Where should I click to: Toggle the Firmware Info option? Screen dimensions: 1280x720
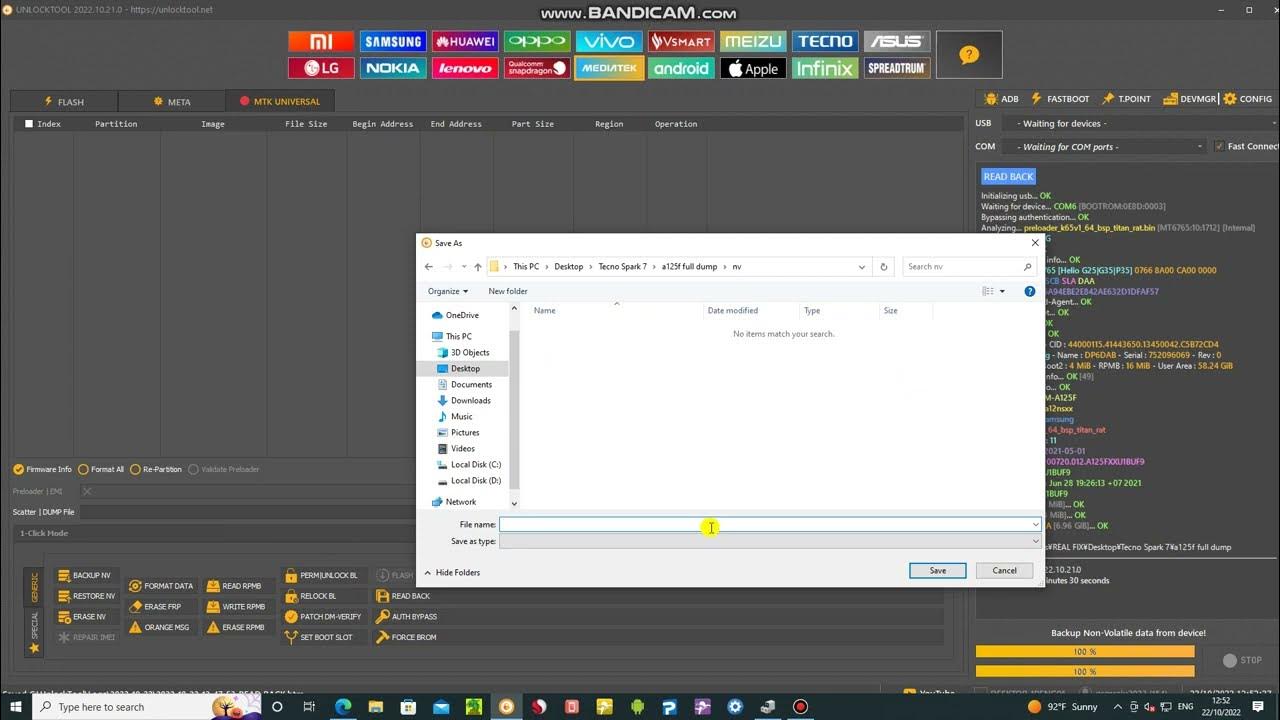(x=43, y=469)
